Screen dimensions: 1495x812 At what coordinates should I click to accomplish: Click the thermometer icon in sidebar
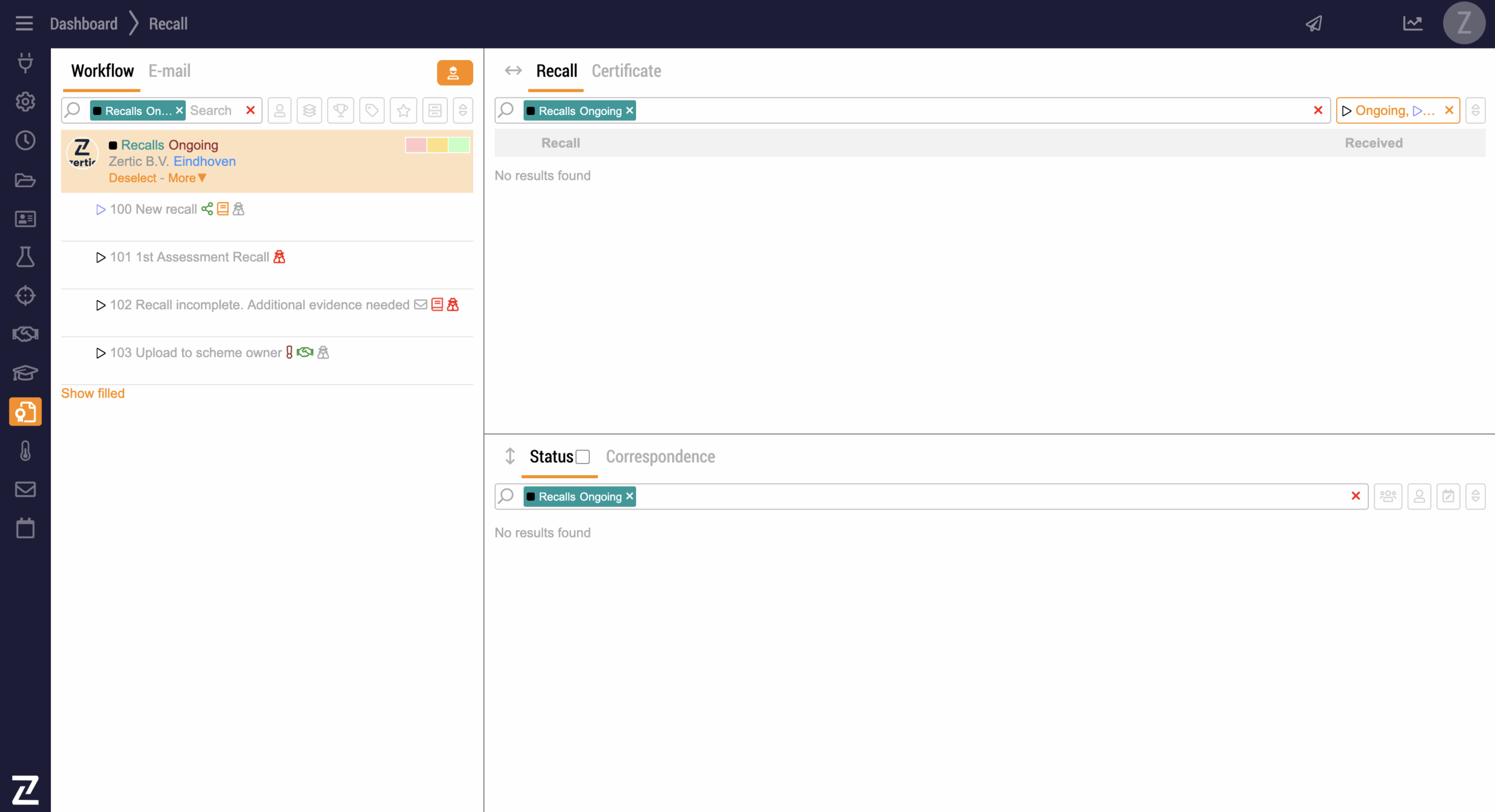pos(25,451)
